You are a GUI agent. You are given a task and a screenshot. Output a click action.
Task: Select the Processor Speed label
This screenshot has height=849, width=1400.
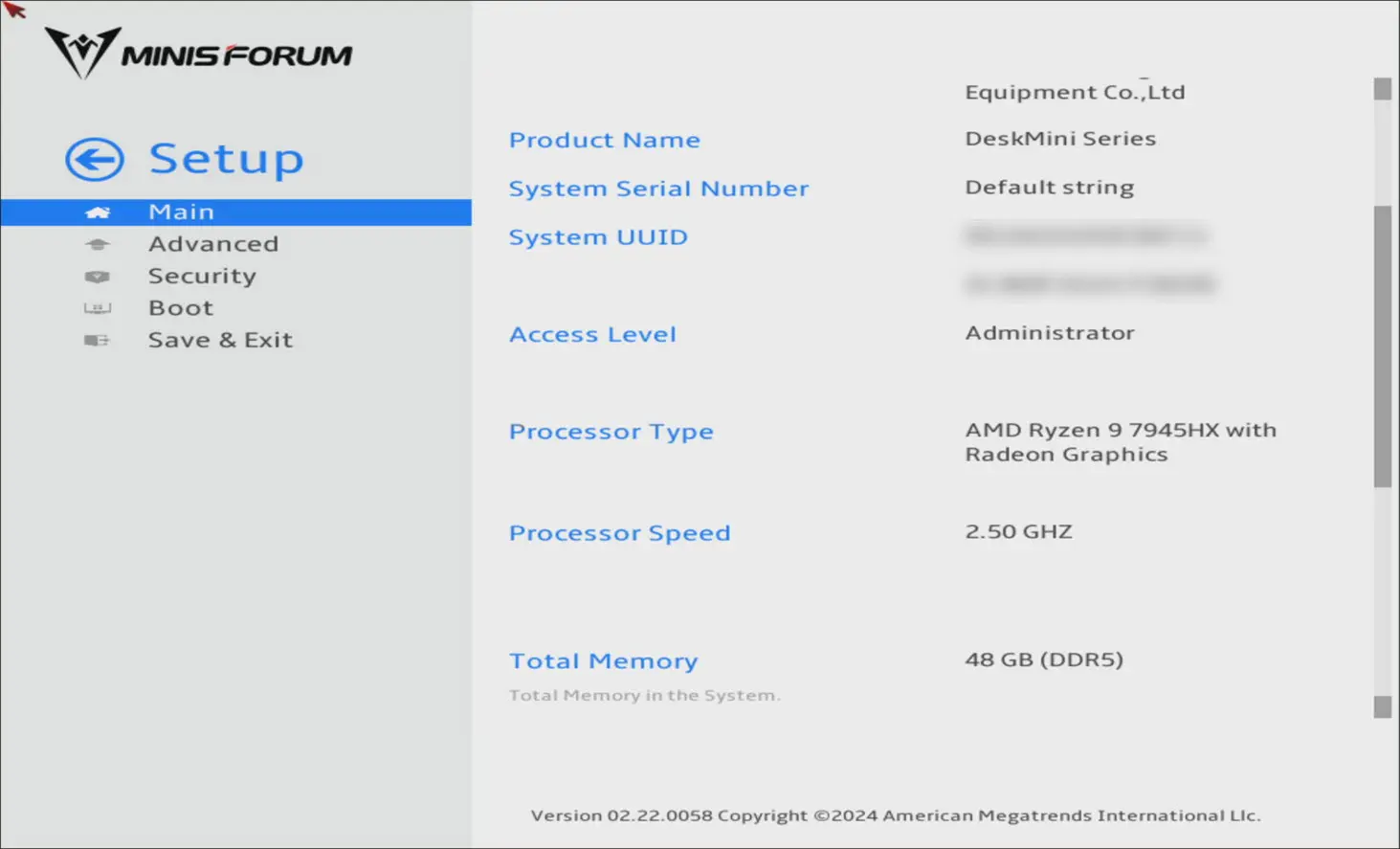pyautogui.click(x=619, y=533)
